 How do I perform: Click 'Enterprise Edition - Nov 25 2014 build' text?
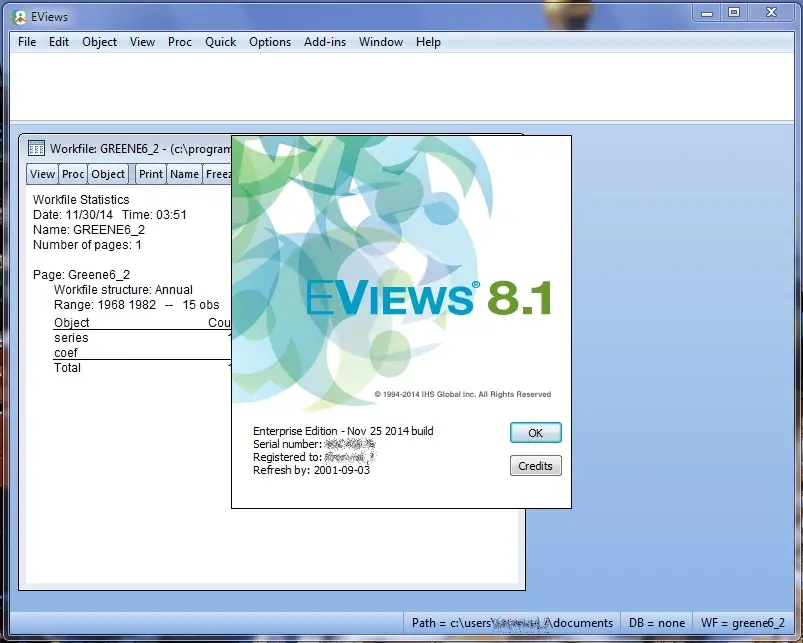tap(343, 431)
